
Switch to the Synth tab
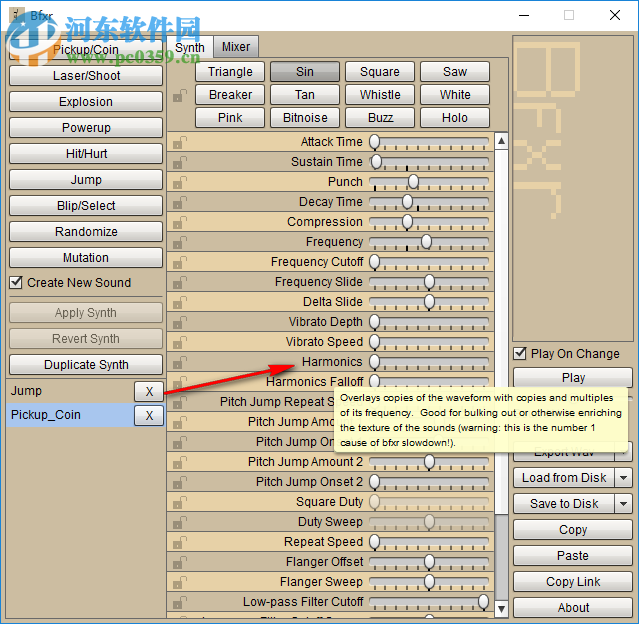click(x=190, y=47)
